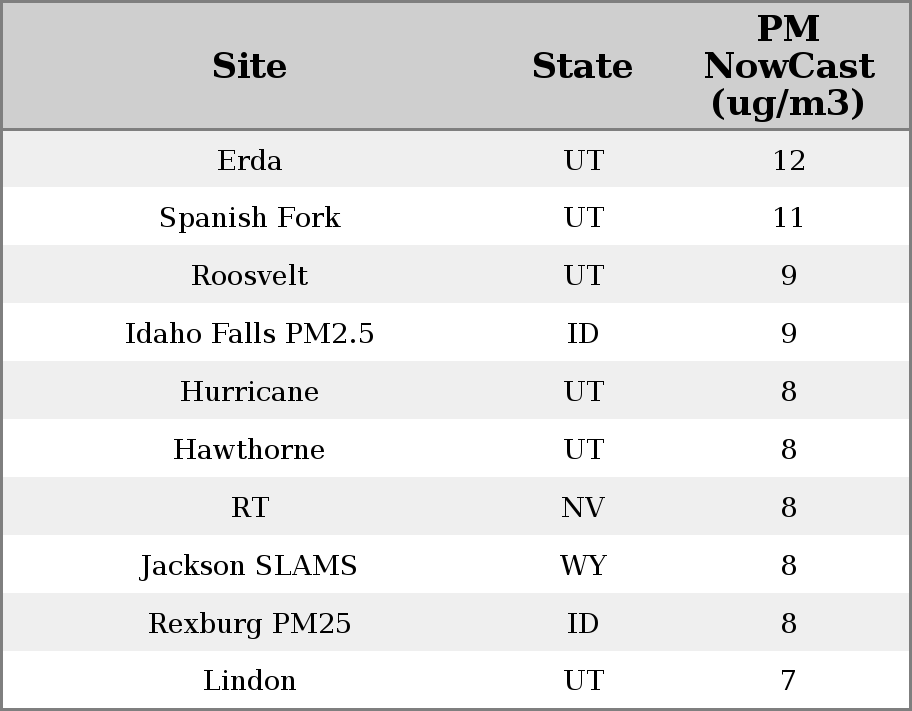Image resolution: width=912 pixels, height=711 pixels.
Task: Click the ID state cell for Idaho Falls
Action: pos(583,334)
